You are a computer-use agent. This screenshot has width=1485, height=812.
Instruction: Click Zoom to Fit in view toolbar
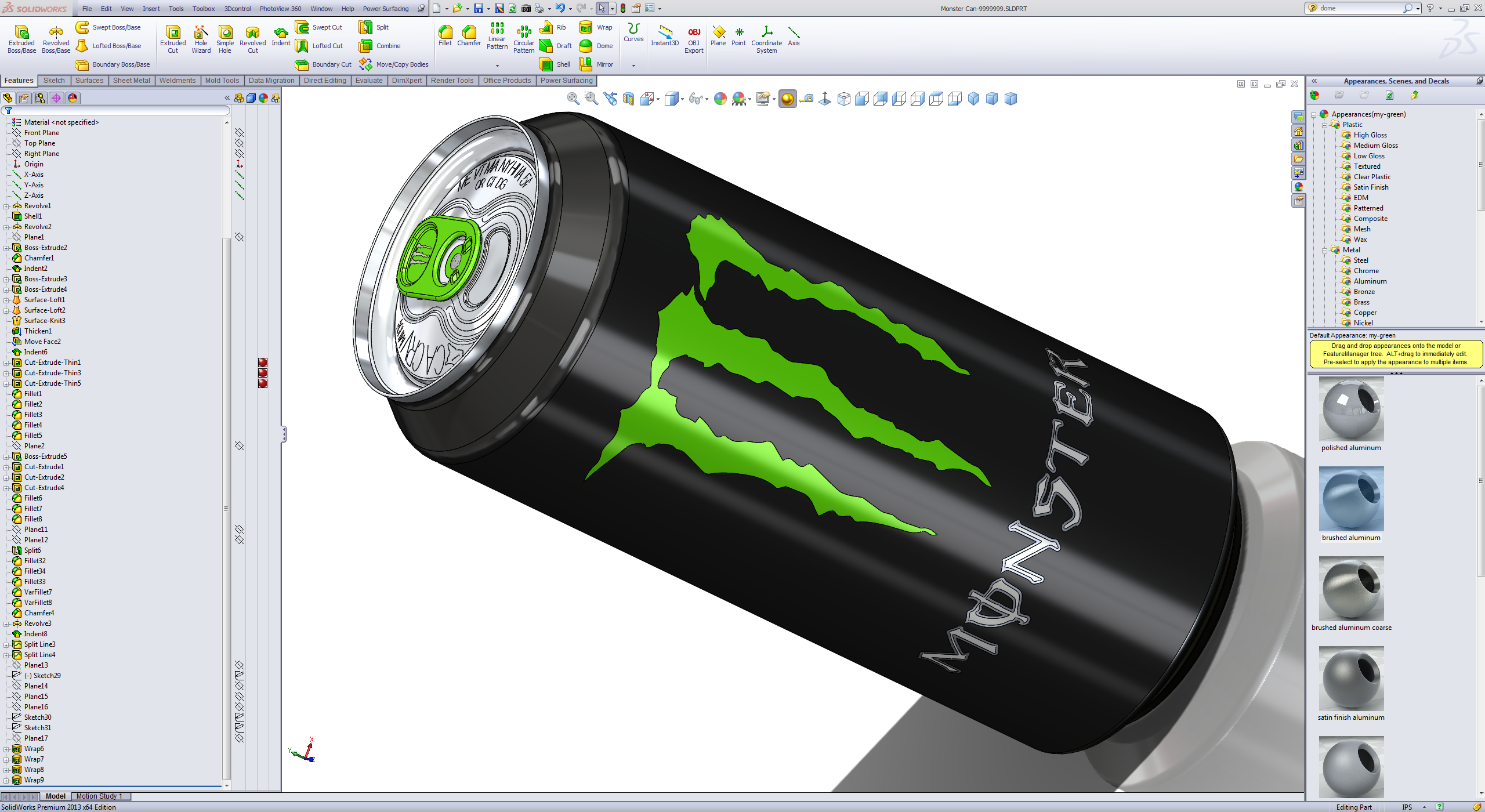click(573, 99)
